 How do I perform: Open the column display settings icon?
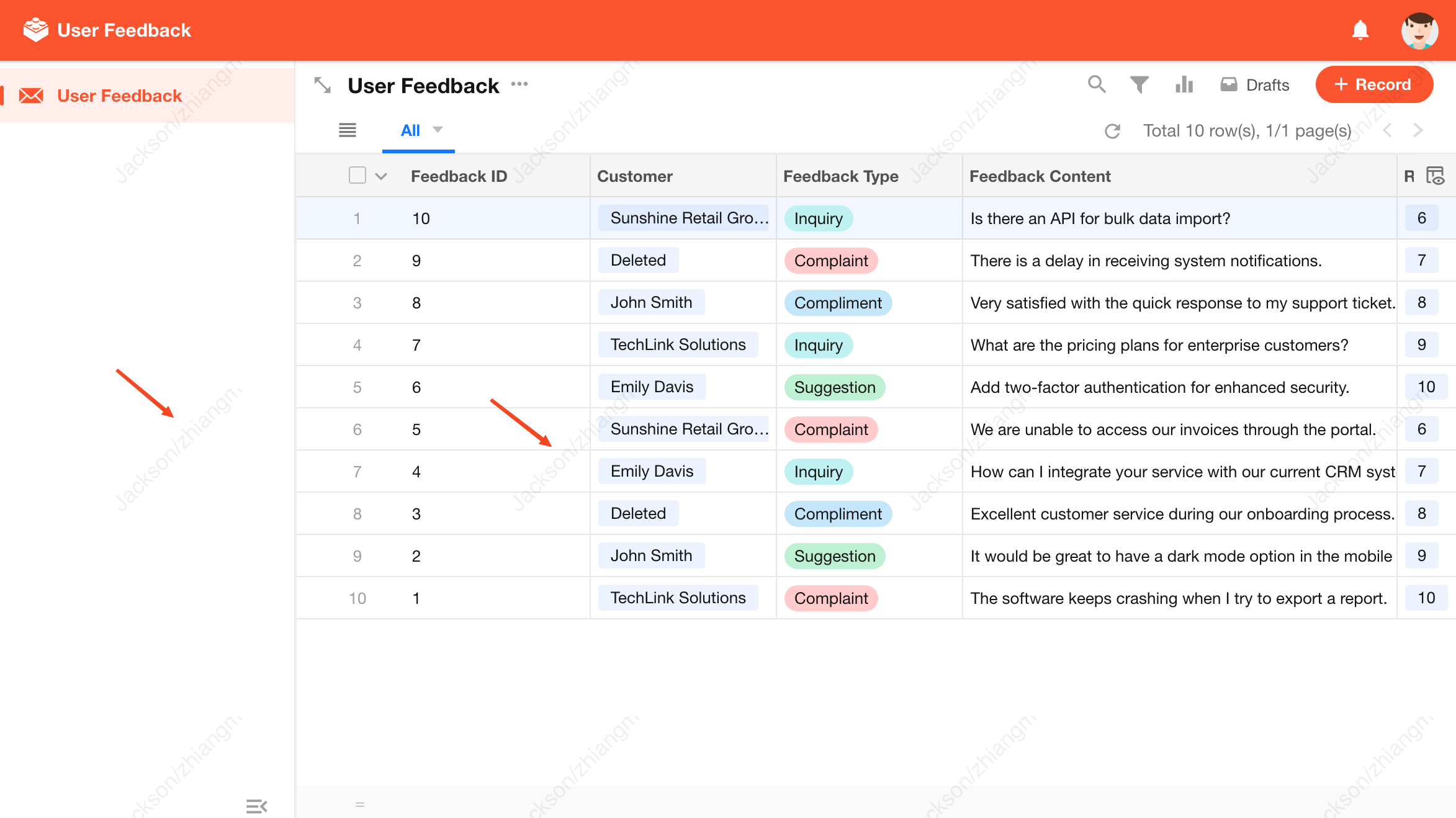[x=1435, y=176]
